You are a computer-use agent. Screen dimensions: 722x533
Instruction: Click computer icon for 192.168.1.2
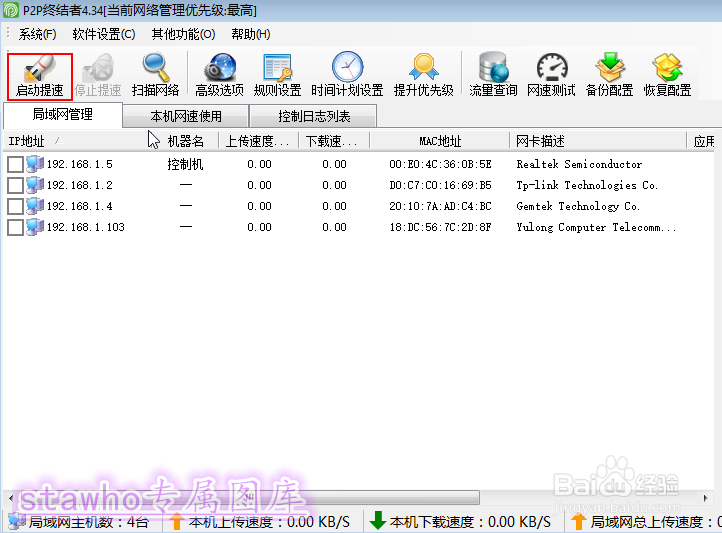tap(35, 185)
